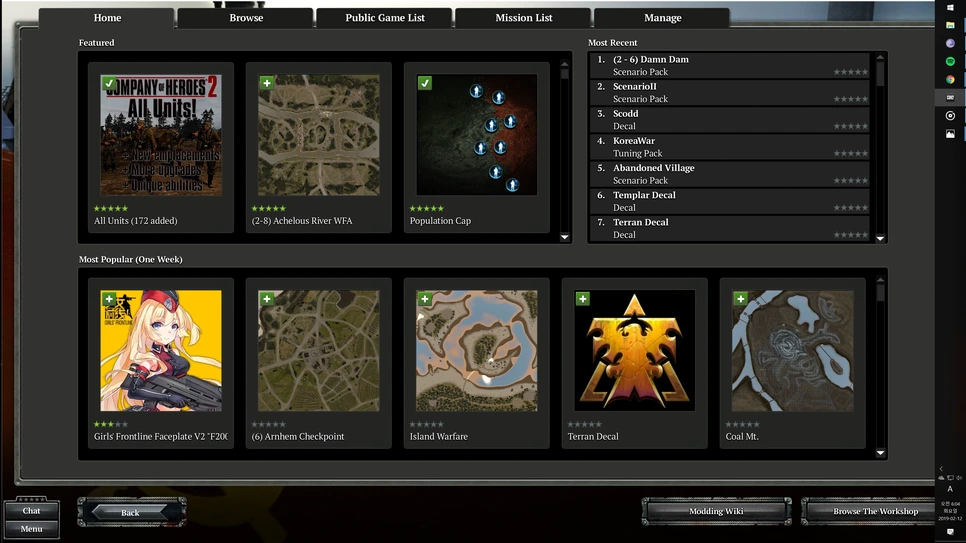Open the game Menu
The height and width of the screenshot is (543, 966).
[x=31, y=529]
